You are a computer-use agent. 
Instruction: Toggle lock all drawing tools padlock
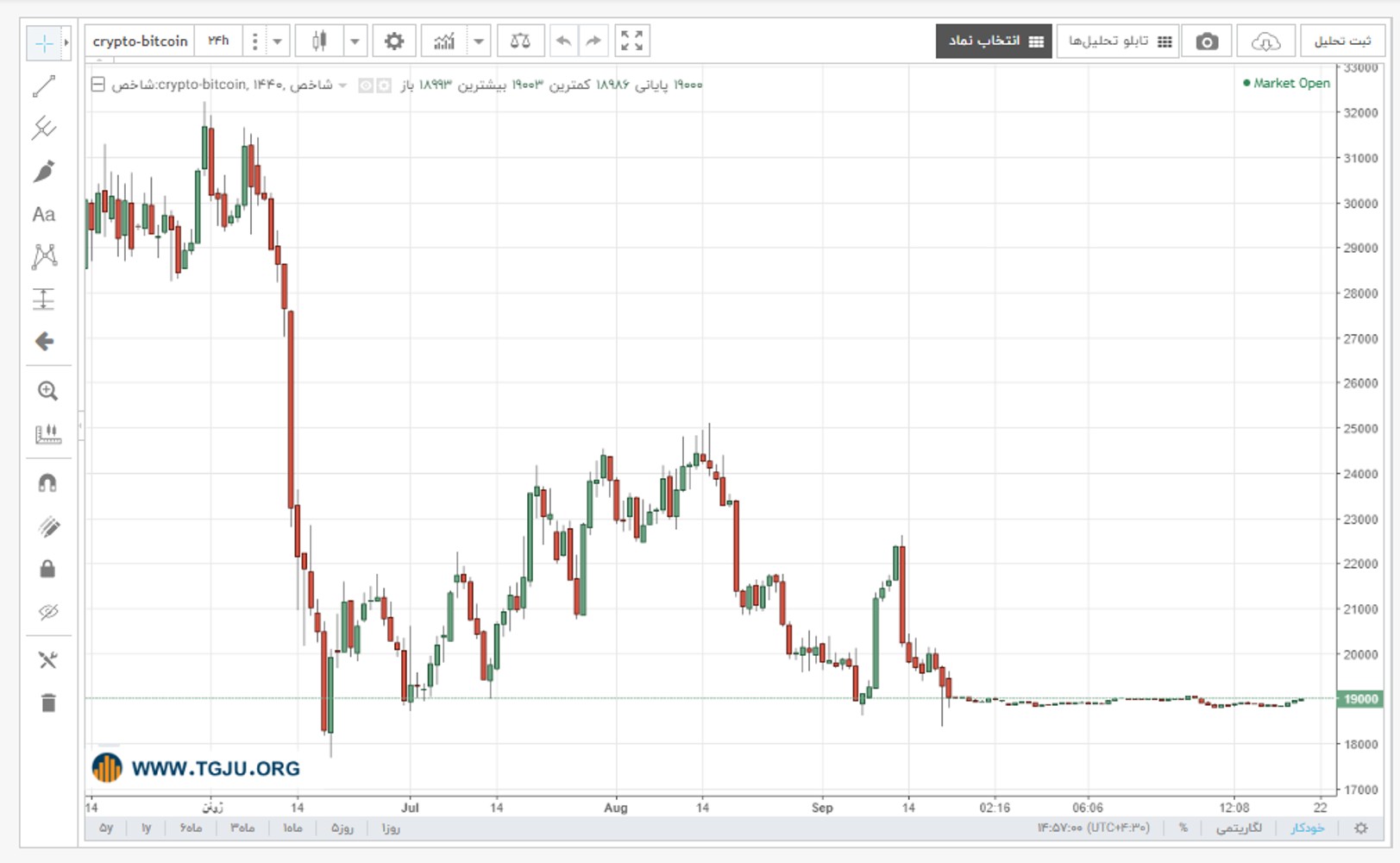pyautogui.click(x=47, y=569)
